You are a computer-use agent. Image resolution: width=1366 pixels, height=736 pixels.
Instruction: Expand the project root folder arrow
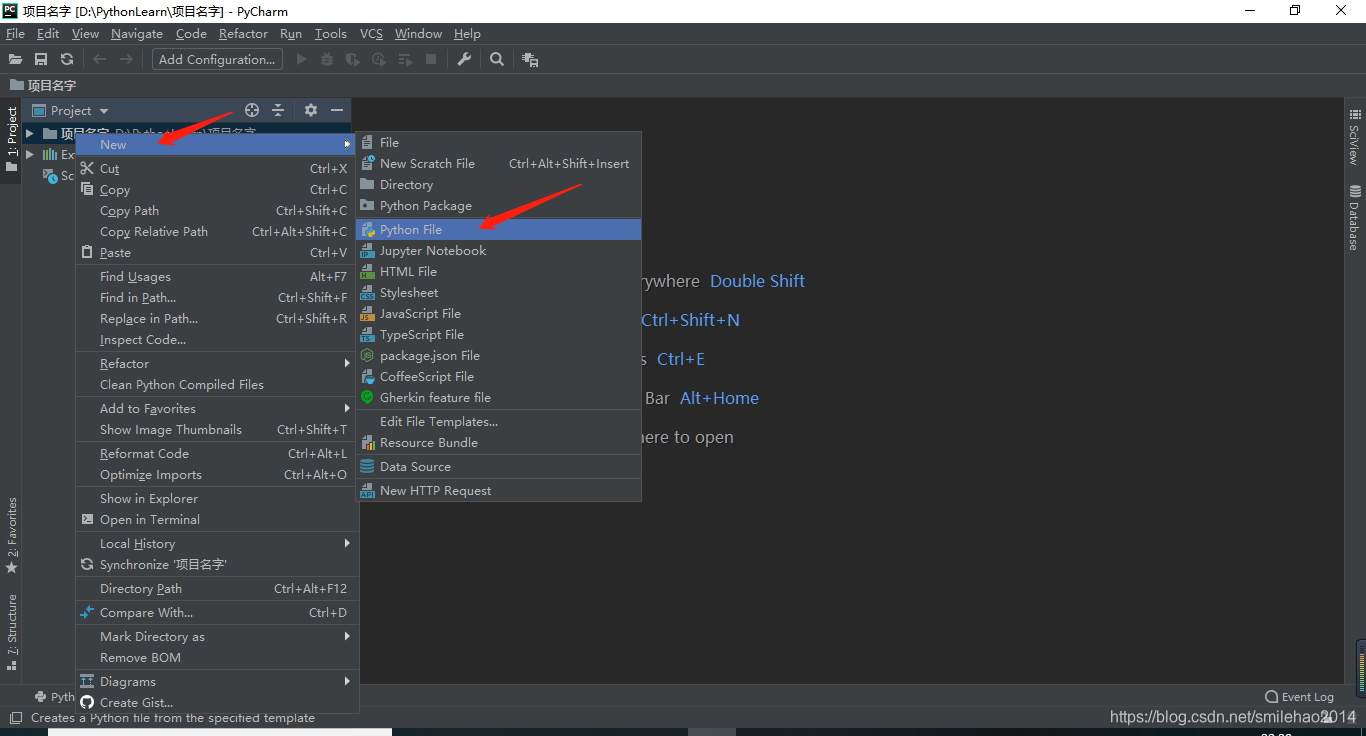(x=30, y=133)
